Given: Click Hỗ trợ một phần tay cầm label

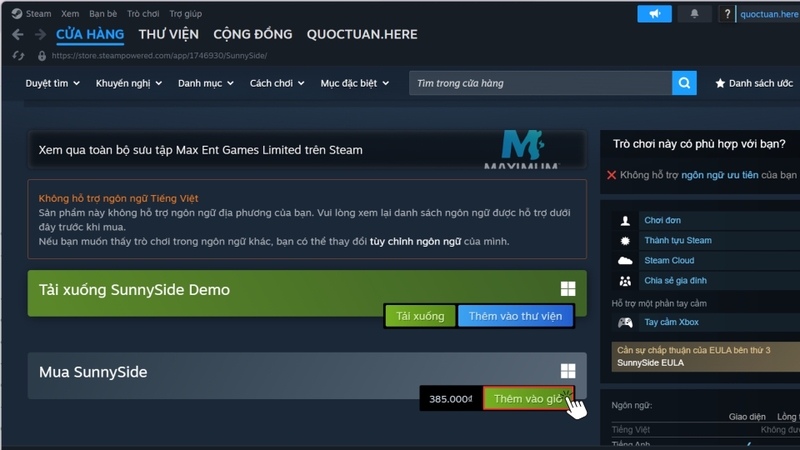Looking at the screenshot, I should pos(659,304).
